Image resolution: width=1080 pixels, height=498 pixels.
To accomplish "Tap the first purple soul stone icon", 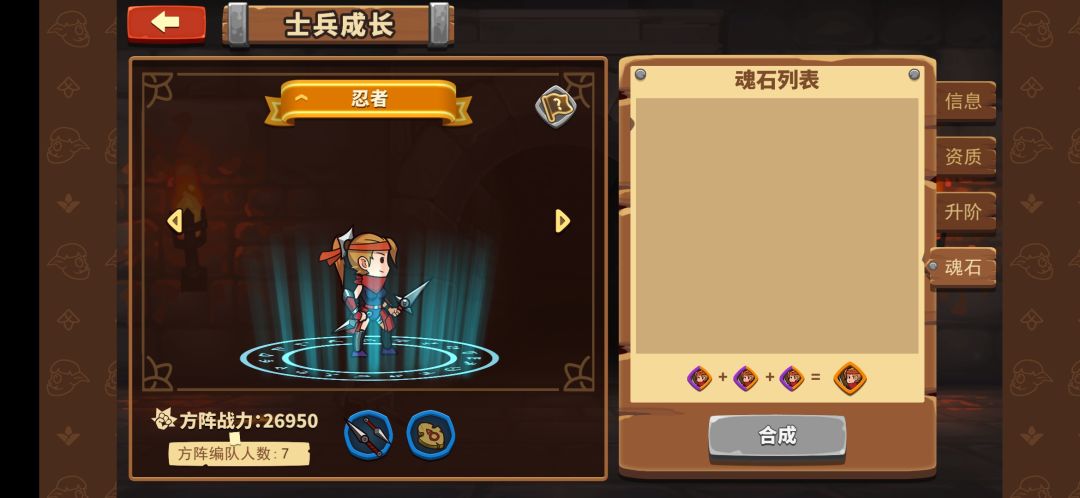I will click(700, 378).
